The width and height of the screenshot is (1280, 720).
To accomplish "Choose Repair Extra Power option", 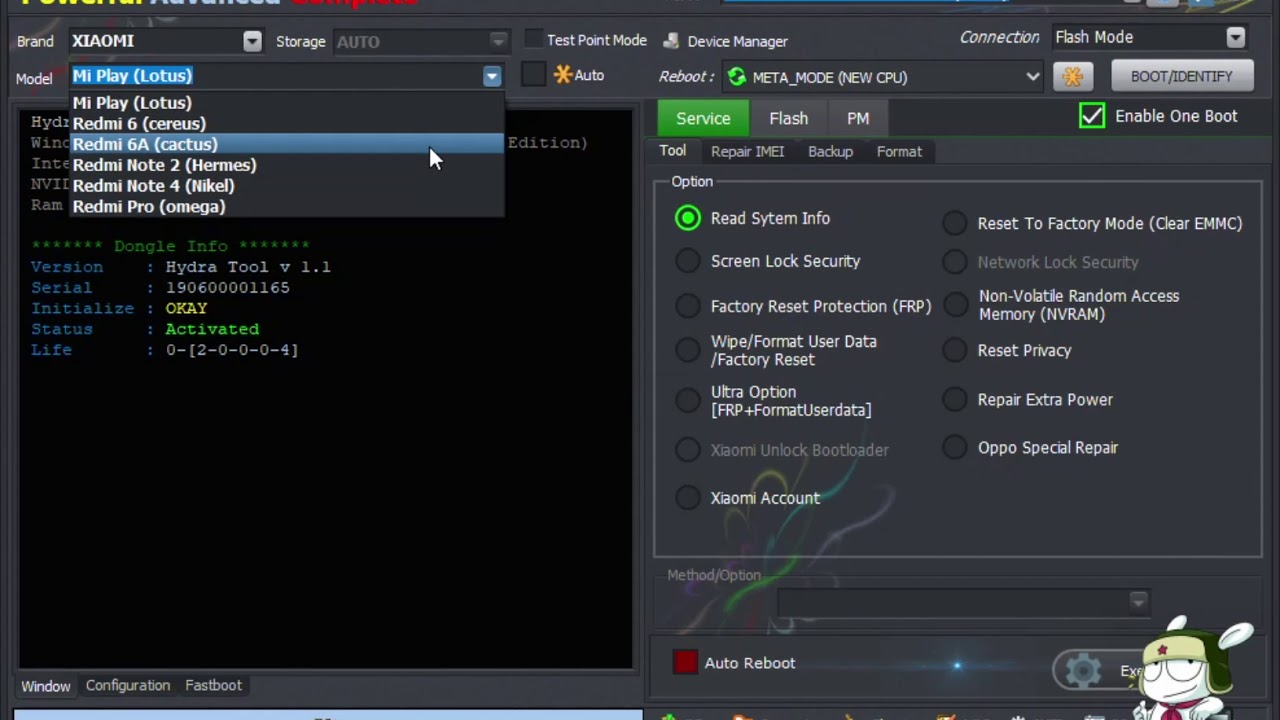I will click(955, 399).
